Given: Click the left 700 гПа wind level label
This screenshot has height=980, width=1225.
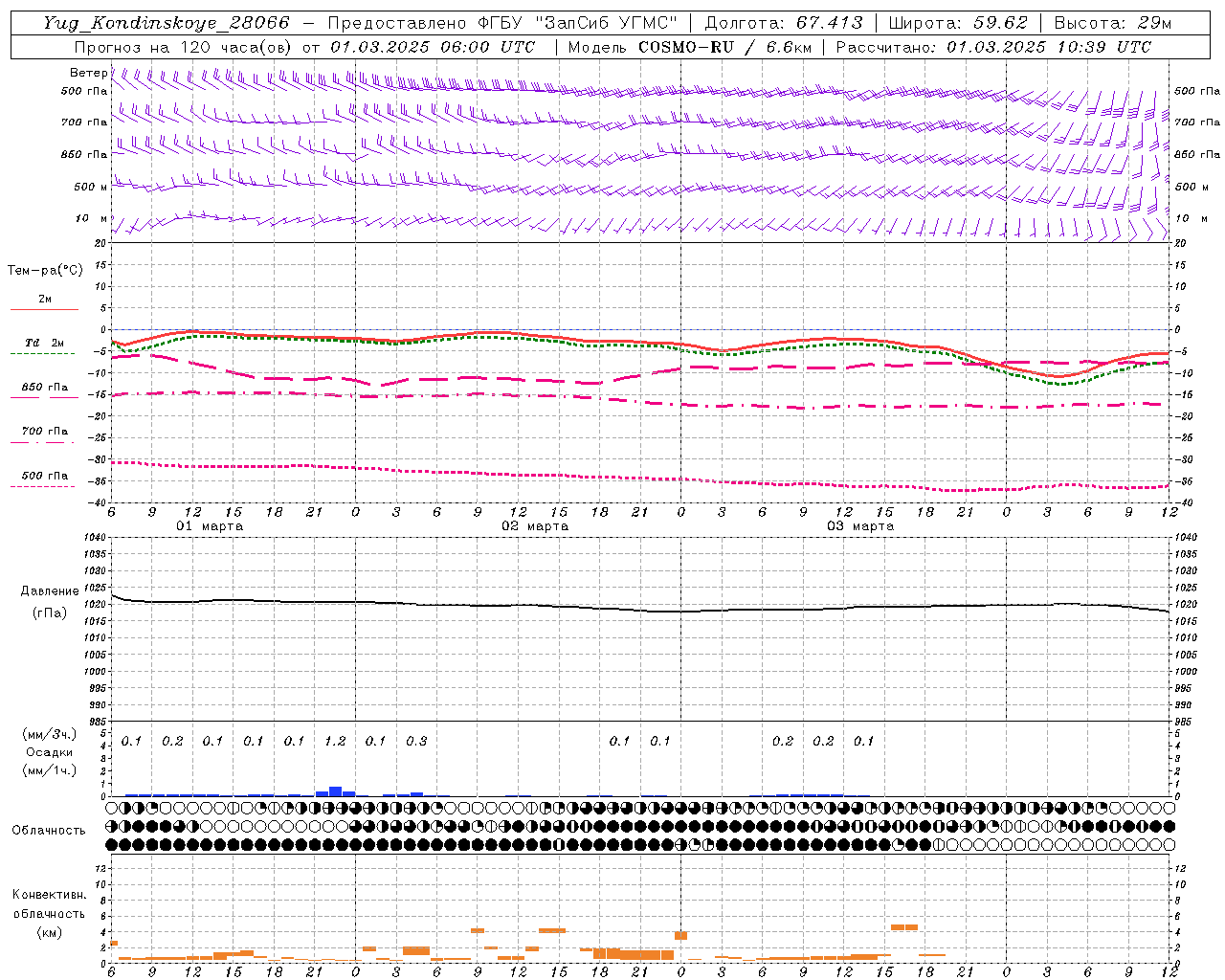Looking at the screenshot, I should tap(84, 122).
